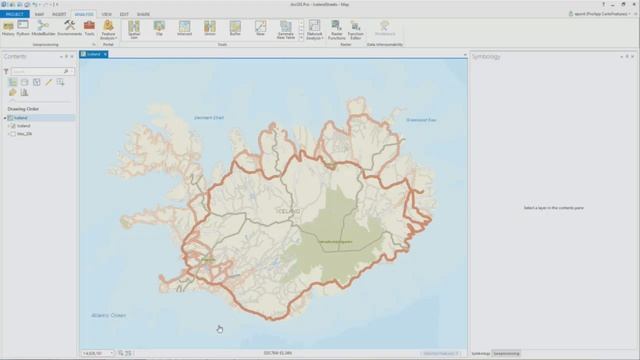
Task: Open the Generate Near Table tool
Action: pyautogui.click(x=286, y=30)
